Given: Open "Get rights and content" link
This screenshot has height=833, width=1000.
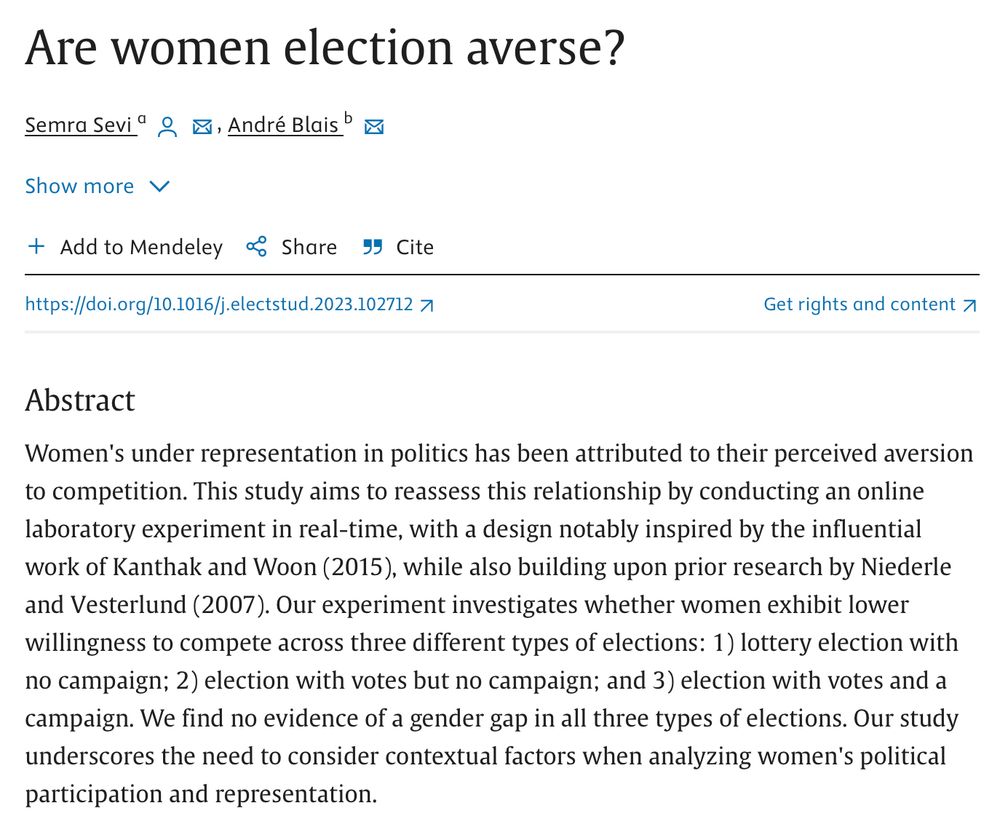Looking at the screenshot, I should (x=859, y=305).
